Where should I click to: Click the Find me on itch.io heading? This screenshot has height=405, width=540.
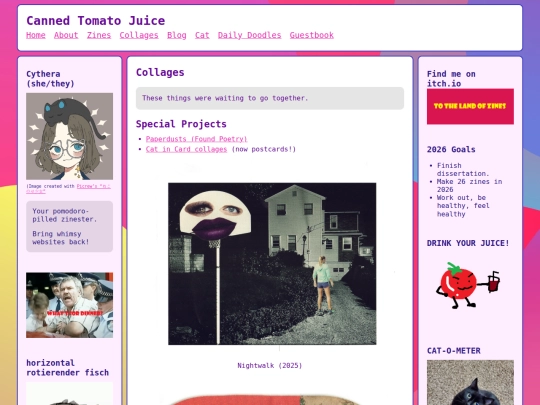[451, 79]
